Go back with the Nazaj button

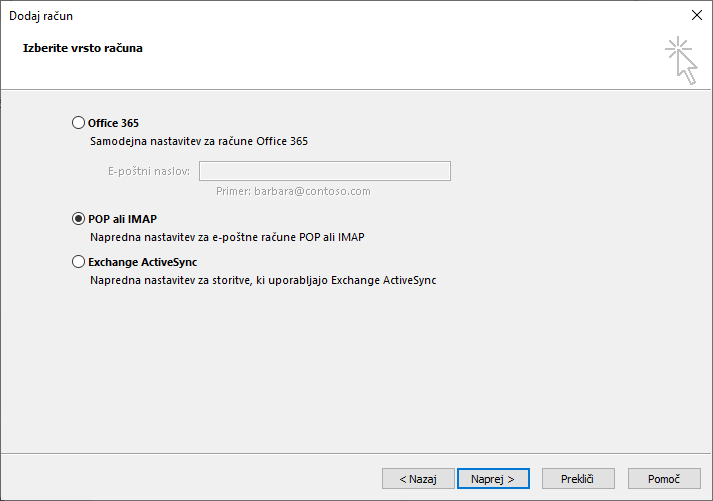[418, 479]
